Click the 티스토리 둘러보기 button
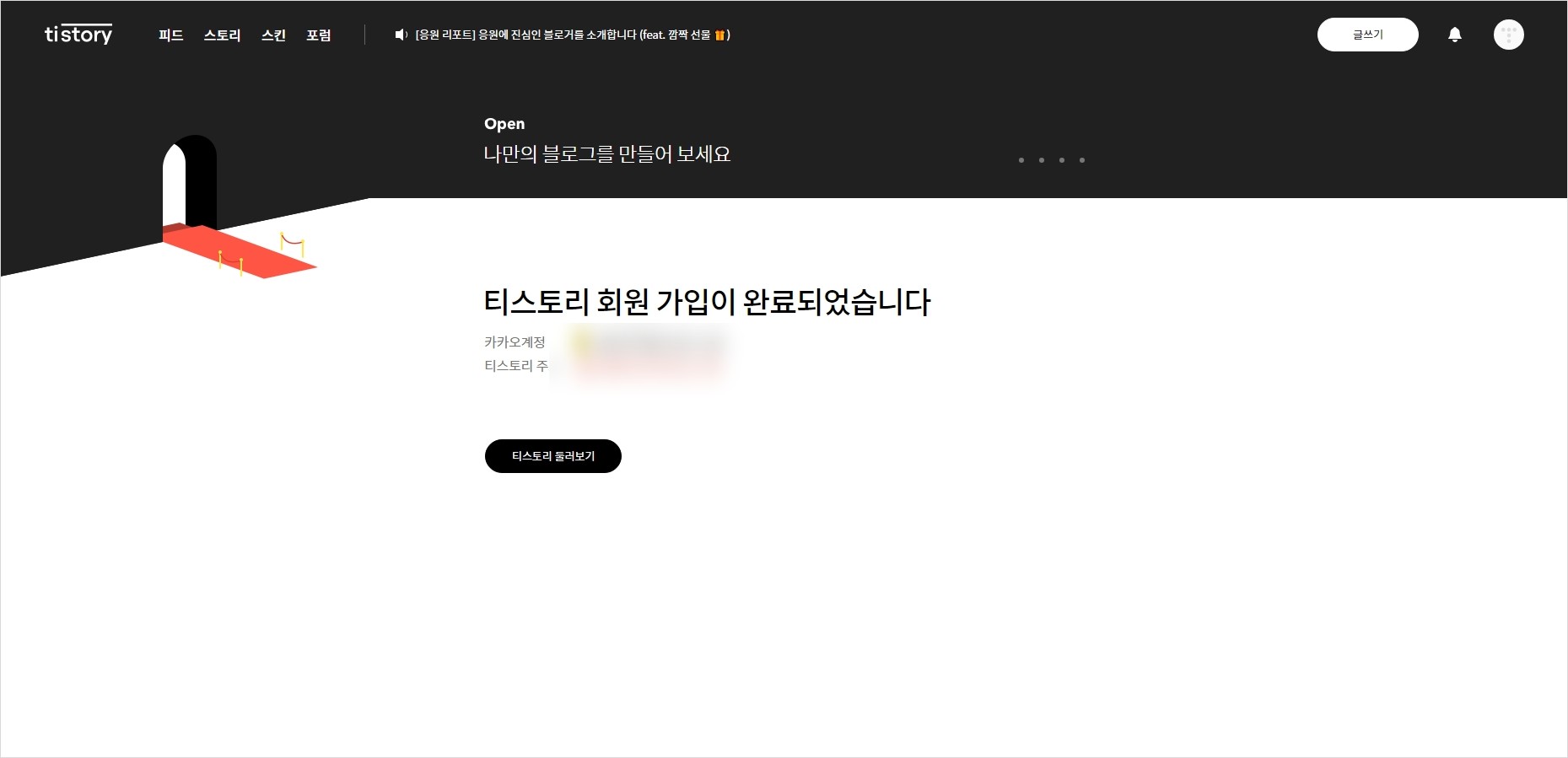 pyautogui.click(x=552, y=456)
